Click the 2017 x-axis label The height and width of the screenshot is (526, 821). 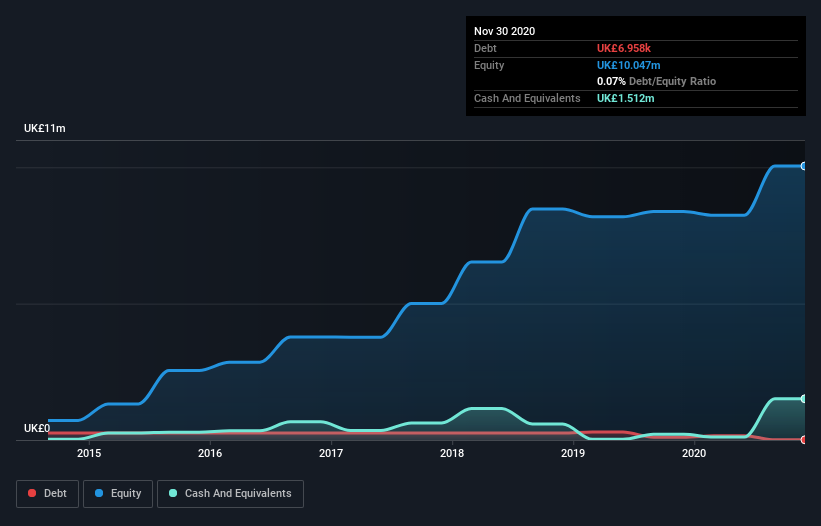click(331, 453)
